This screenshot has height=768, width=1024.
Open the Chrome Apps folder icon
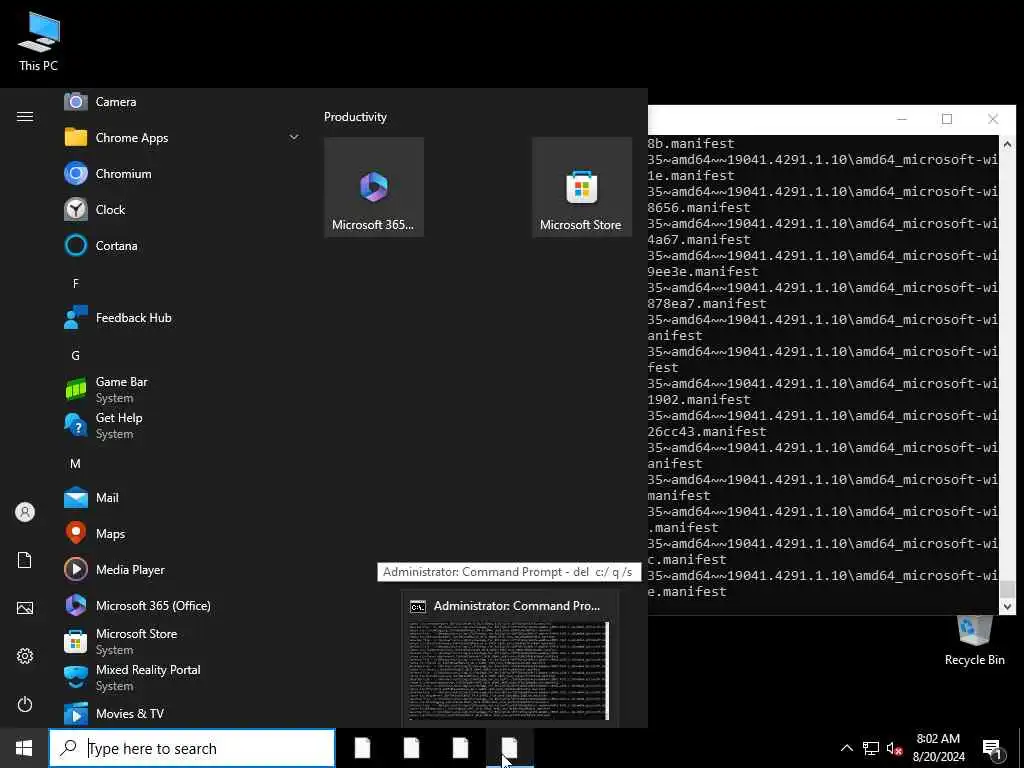76,137
